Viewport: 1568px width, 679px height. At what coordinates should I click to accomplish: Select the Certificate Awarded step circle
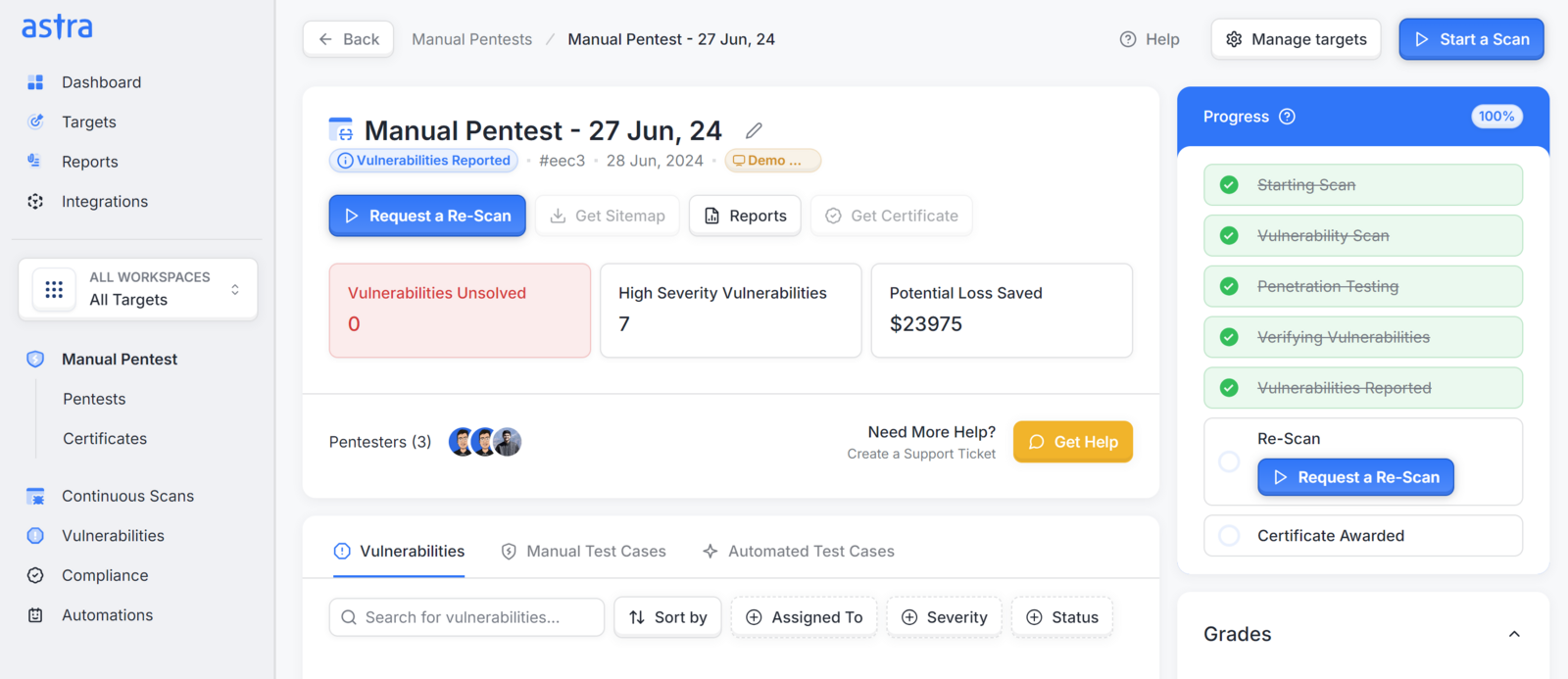click(1229, 536)
